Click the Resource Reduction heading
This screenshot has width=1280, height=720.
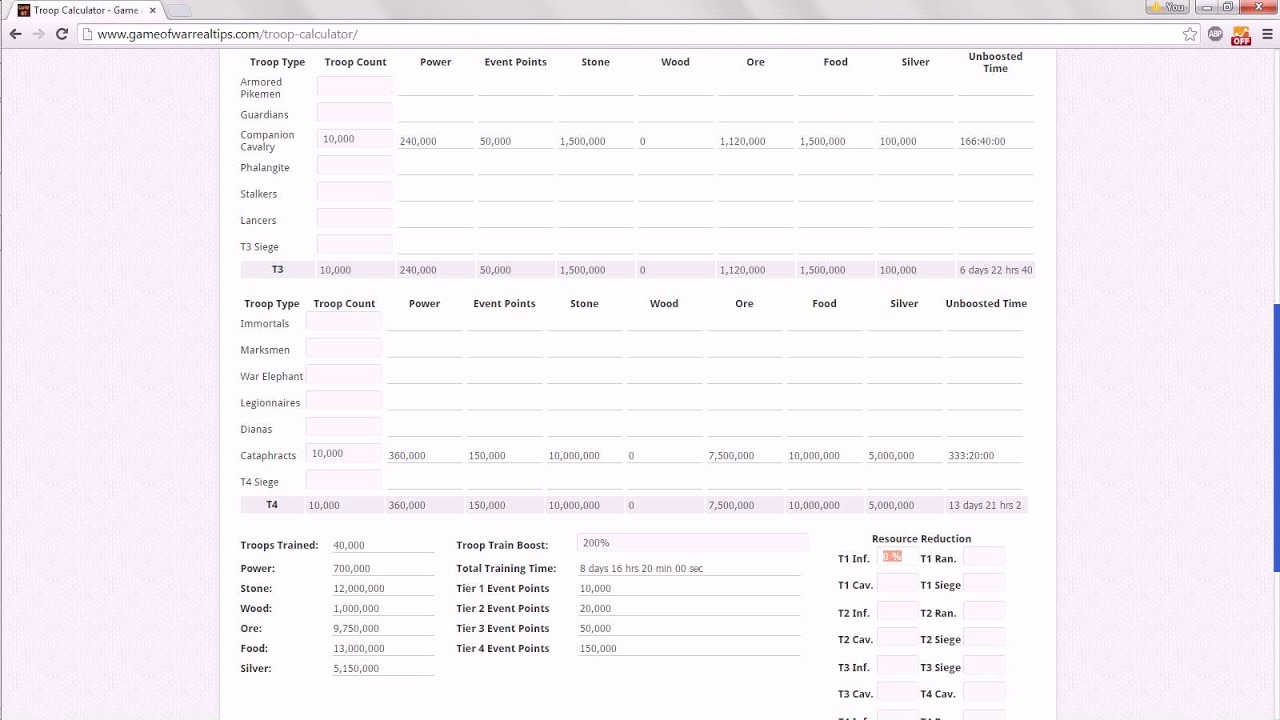point(921,538)
